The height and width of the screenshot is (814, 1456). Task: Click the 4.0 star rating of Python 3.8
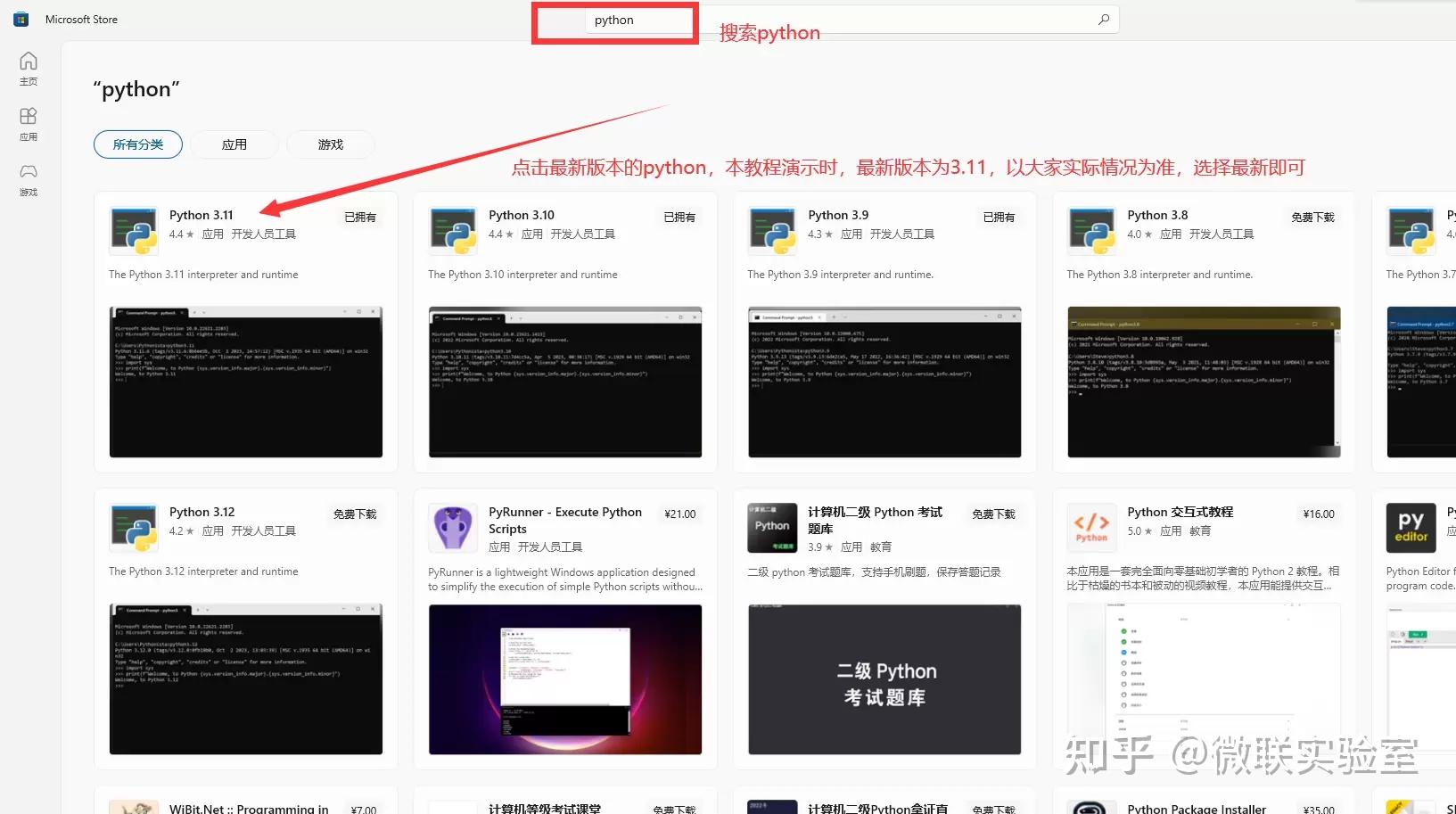(x=1139, y=234)
